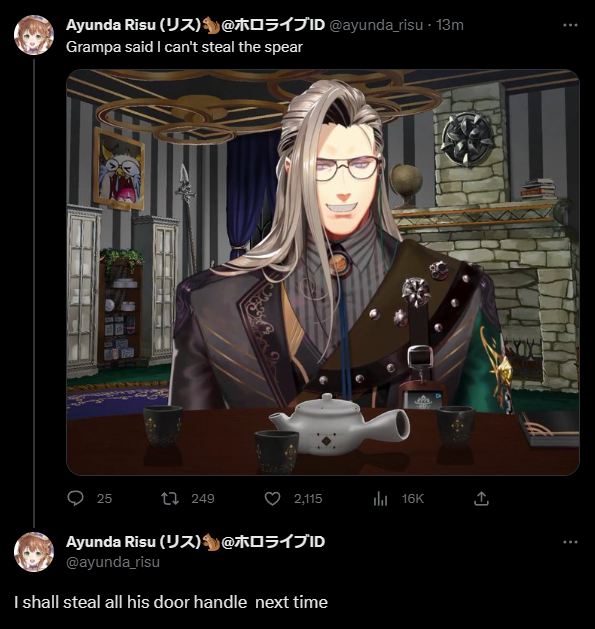This screenshot has width=595, height=629.
Task: Click the Ayunda Risu display name in reply
Action: click(195, 542)
